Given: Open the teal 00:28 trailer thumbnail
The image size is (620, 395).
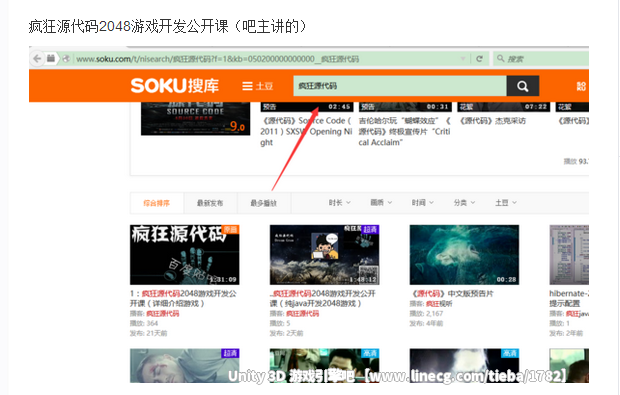Looking at the screenshot, I should click(464, 255).
